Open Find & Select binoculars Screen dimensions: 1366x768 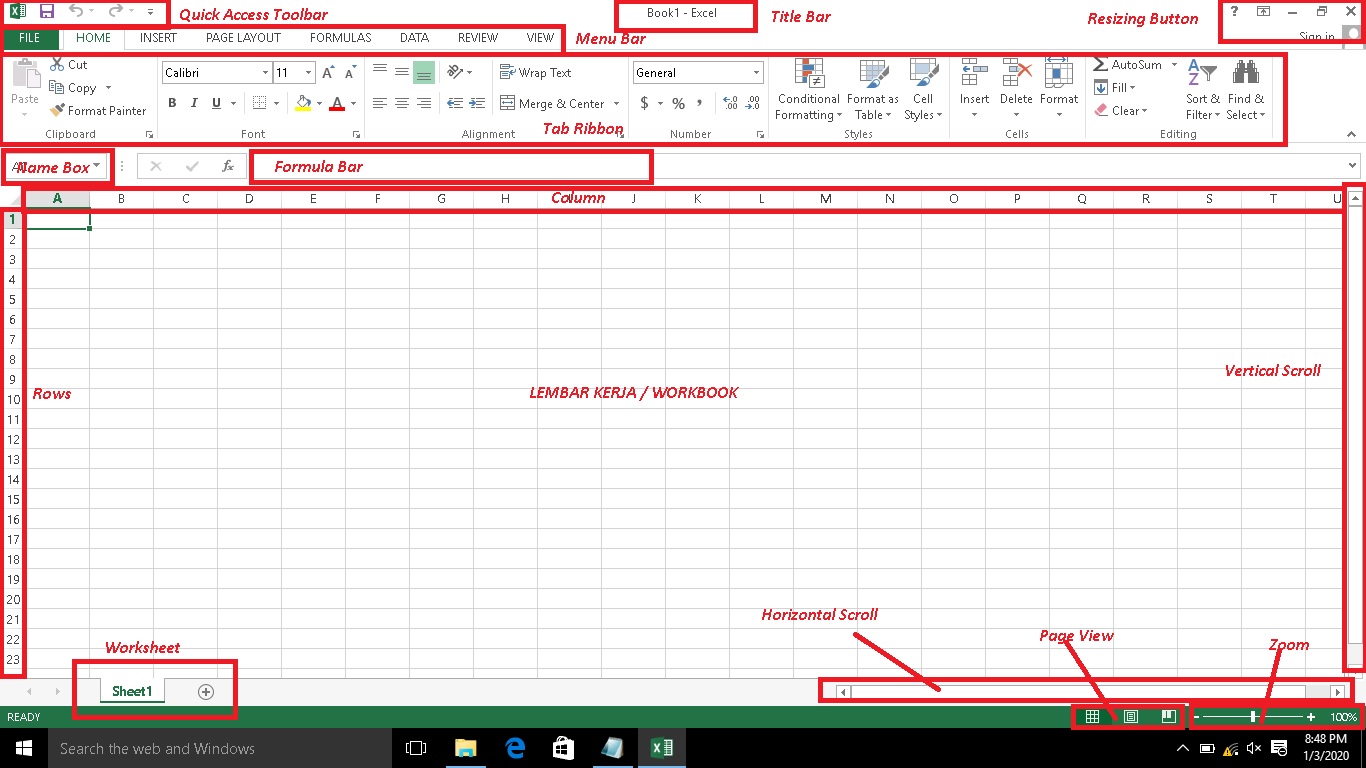pyautogui.click(x=1246, y=90)
